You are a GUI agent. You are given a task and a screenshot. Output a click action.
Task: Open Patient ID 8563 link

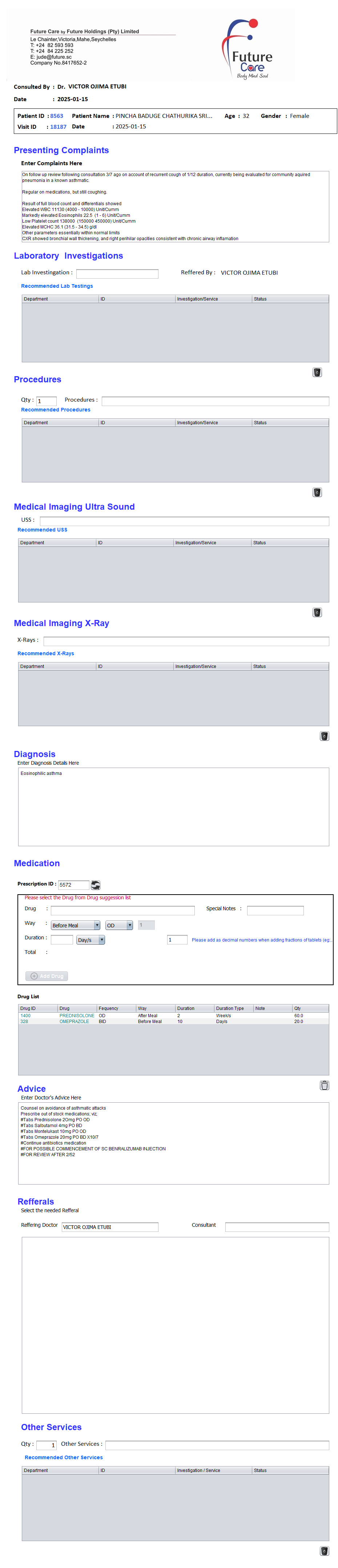(x=57, y=116)
